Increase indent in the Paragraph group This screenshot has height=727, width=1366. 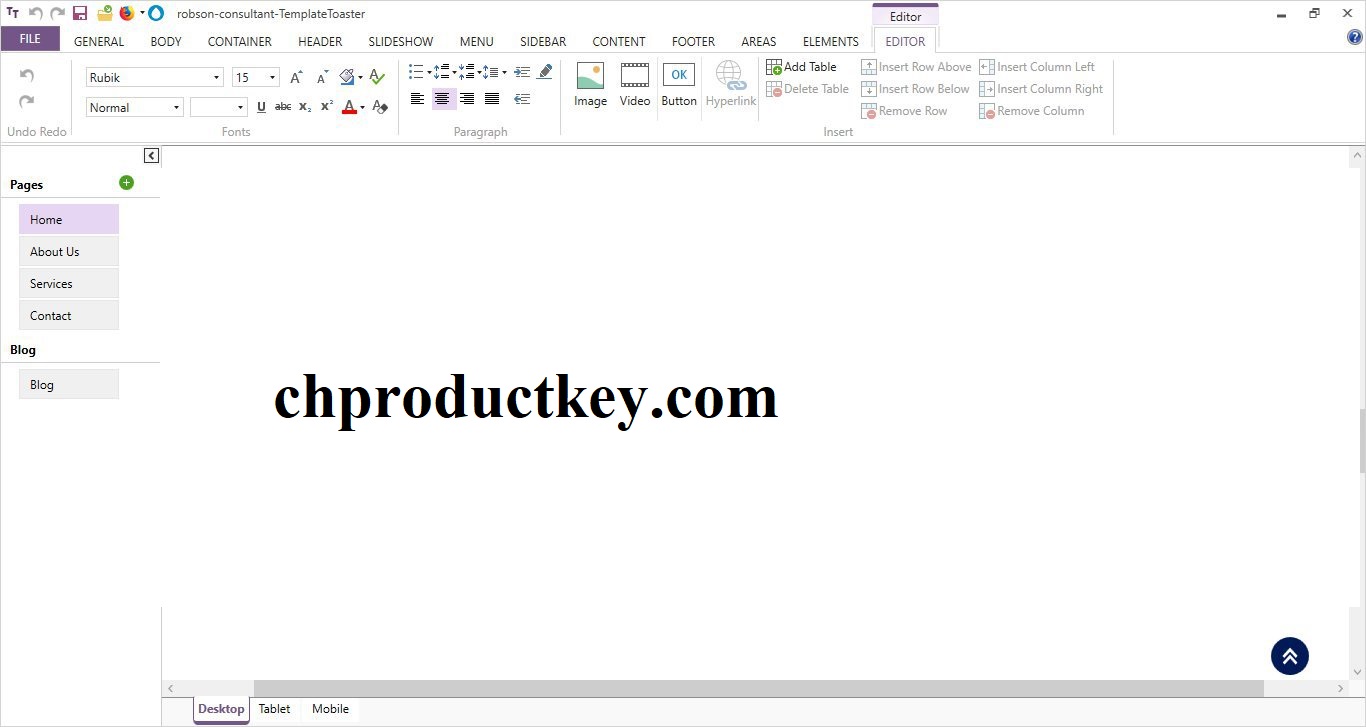(522, 72)
